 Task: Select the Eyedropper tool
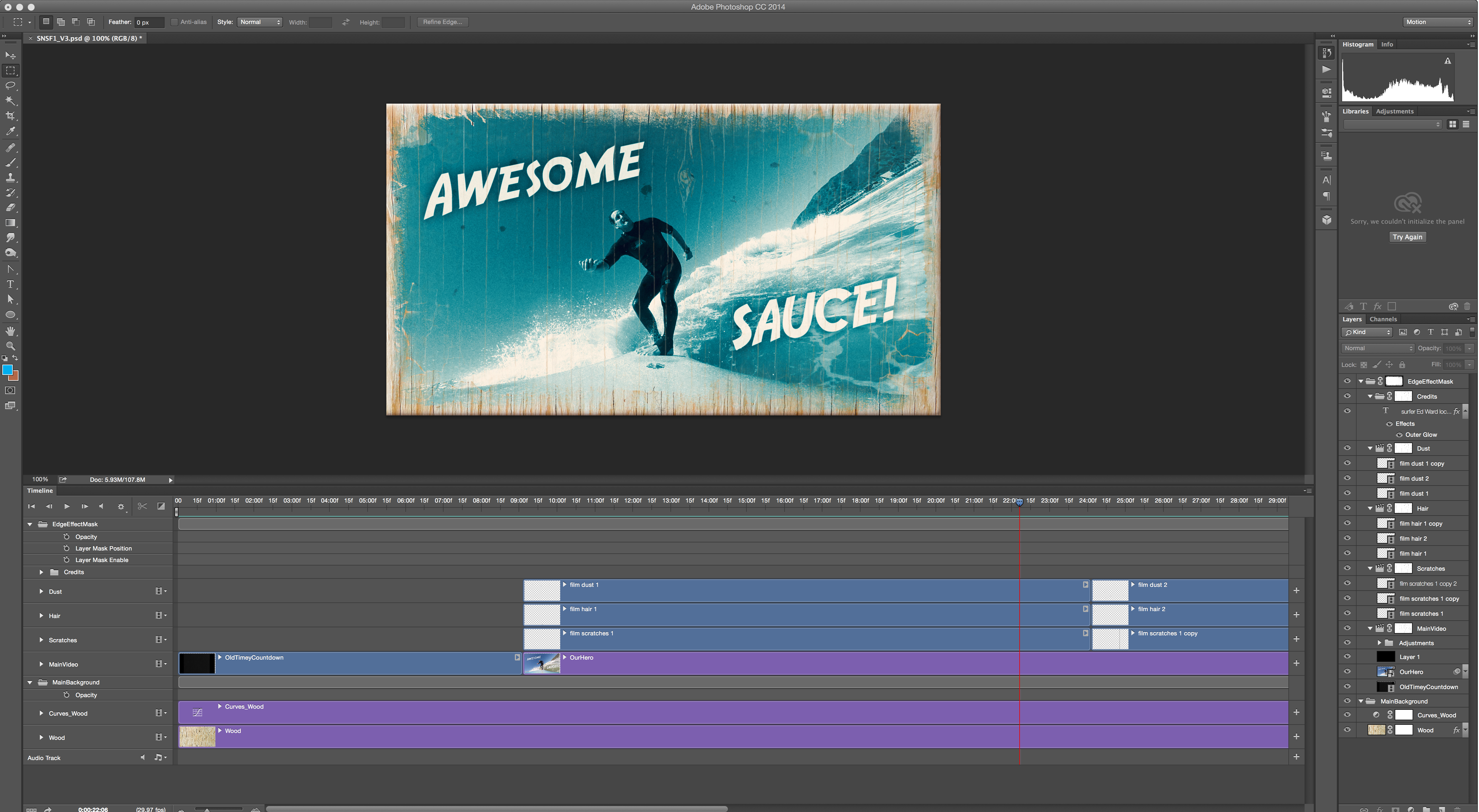pyautogui.click(x=10, y=131)
